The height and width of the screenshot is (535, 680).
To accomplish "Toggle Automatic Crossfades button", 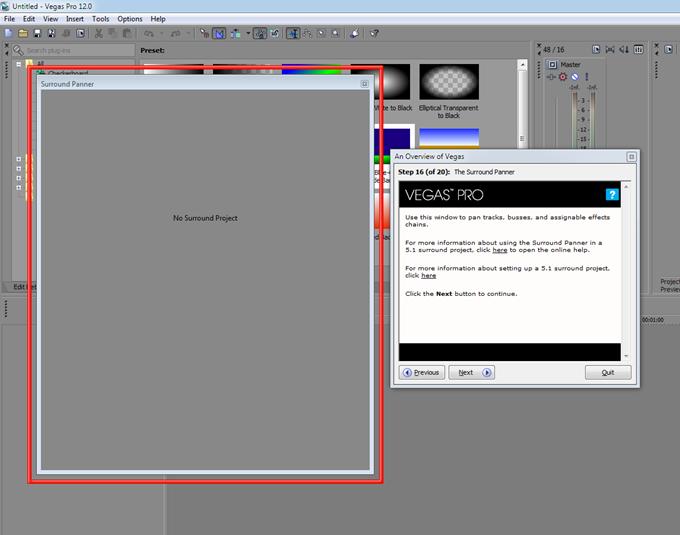I will (x=219, y=33).
